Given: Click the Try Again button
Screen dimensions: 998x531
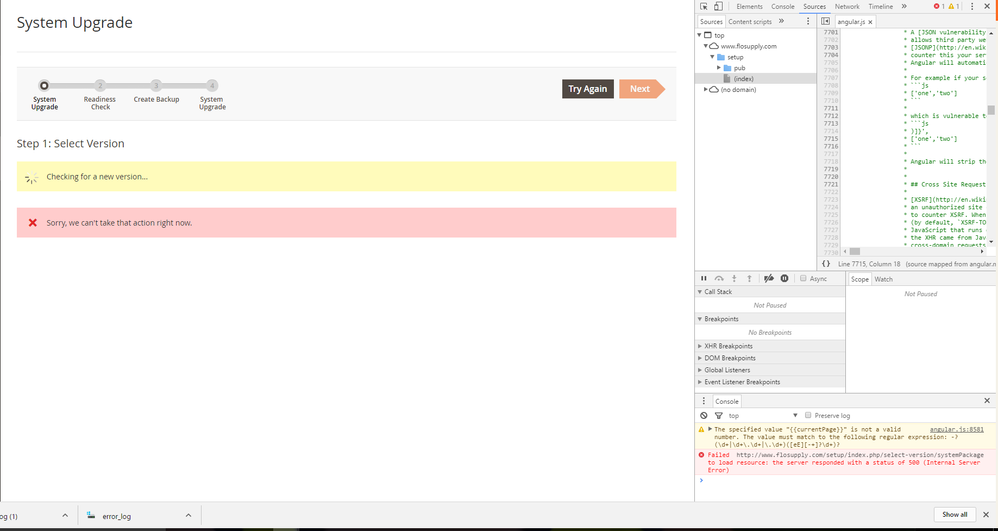Looking at the screenshot, I should pos(587,89).
